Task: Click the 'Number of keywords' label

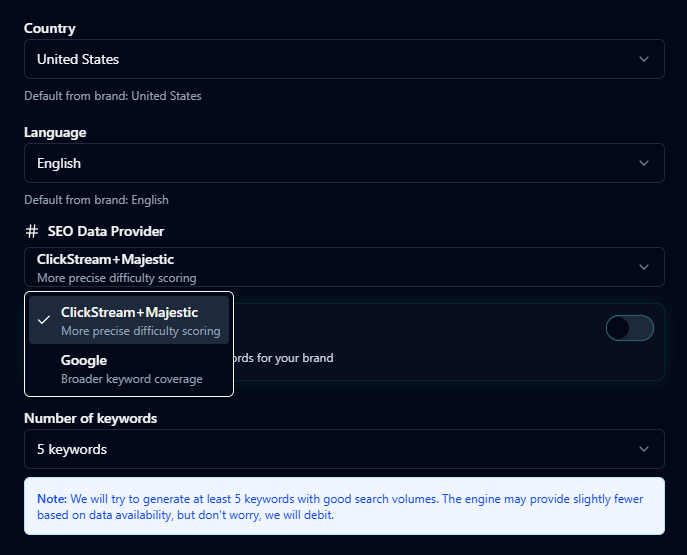Action: tap(91, 418)
